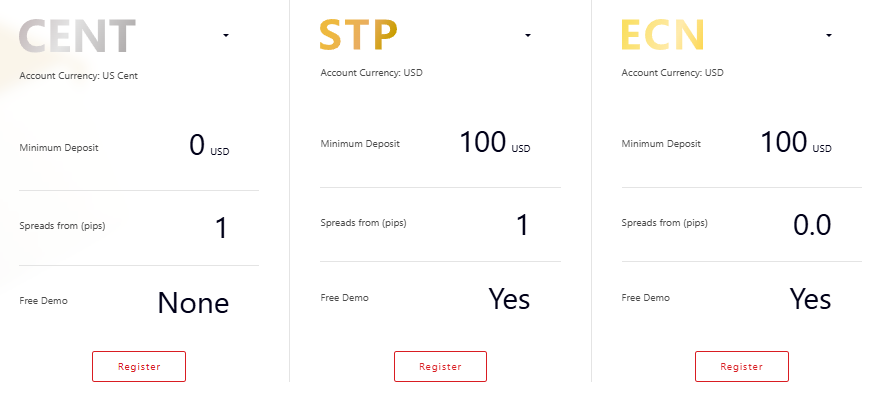Screen dimensions: 871x408
Task: Expand the STP account dropdown arrow
Action: pyautogui.click(x=528, y=36)
